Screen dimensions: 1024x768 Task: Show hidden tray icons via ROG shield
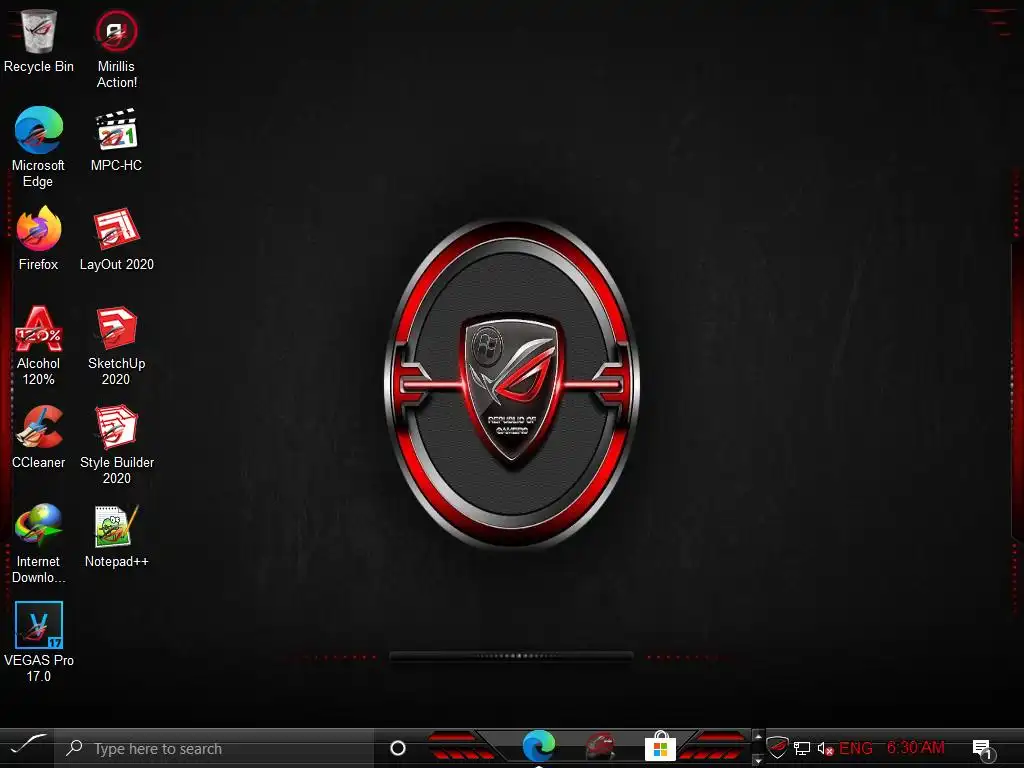[777, 747]
